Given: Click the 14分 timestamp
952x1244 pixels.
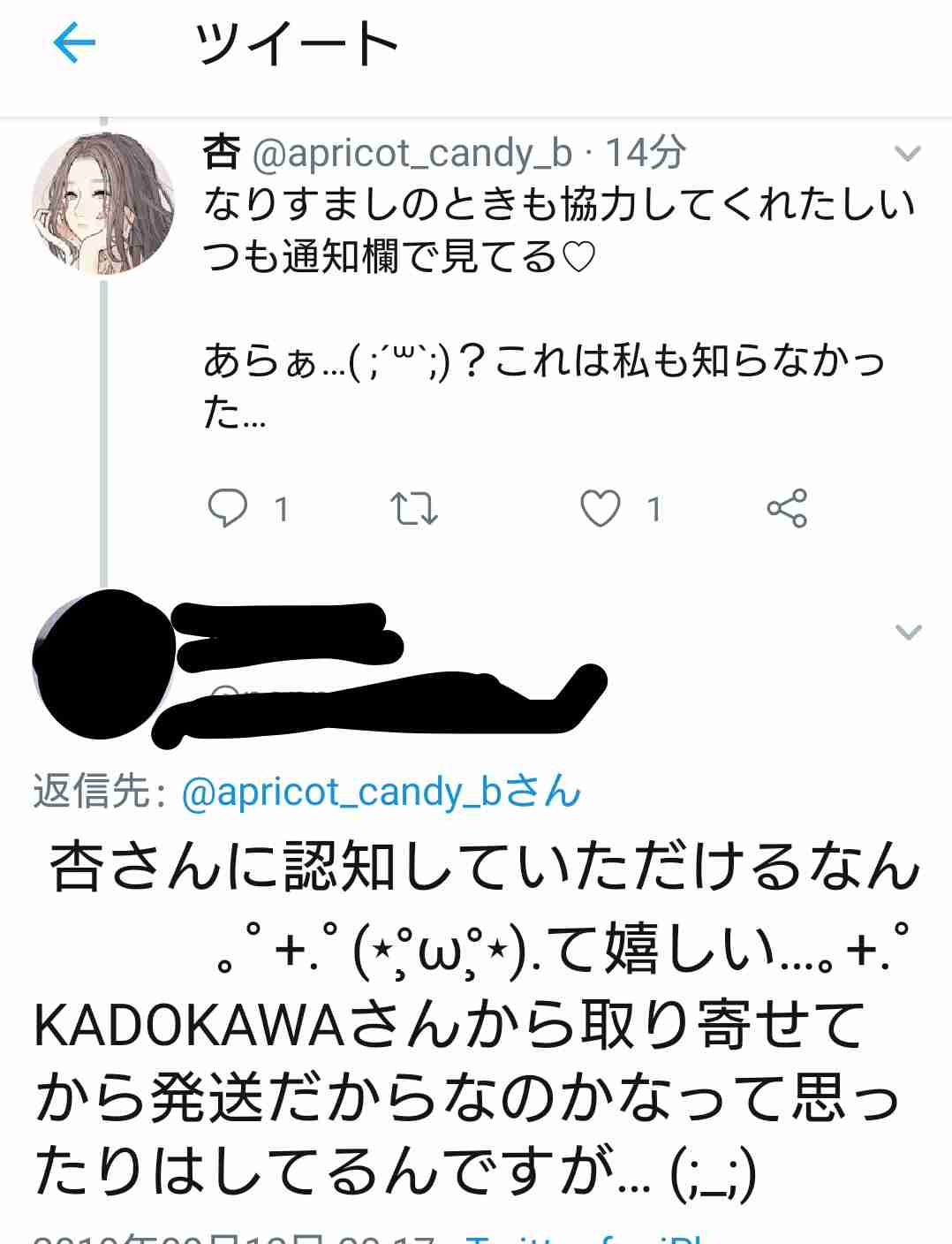Looking at the screenshot, I should (646, 154).
